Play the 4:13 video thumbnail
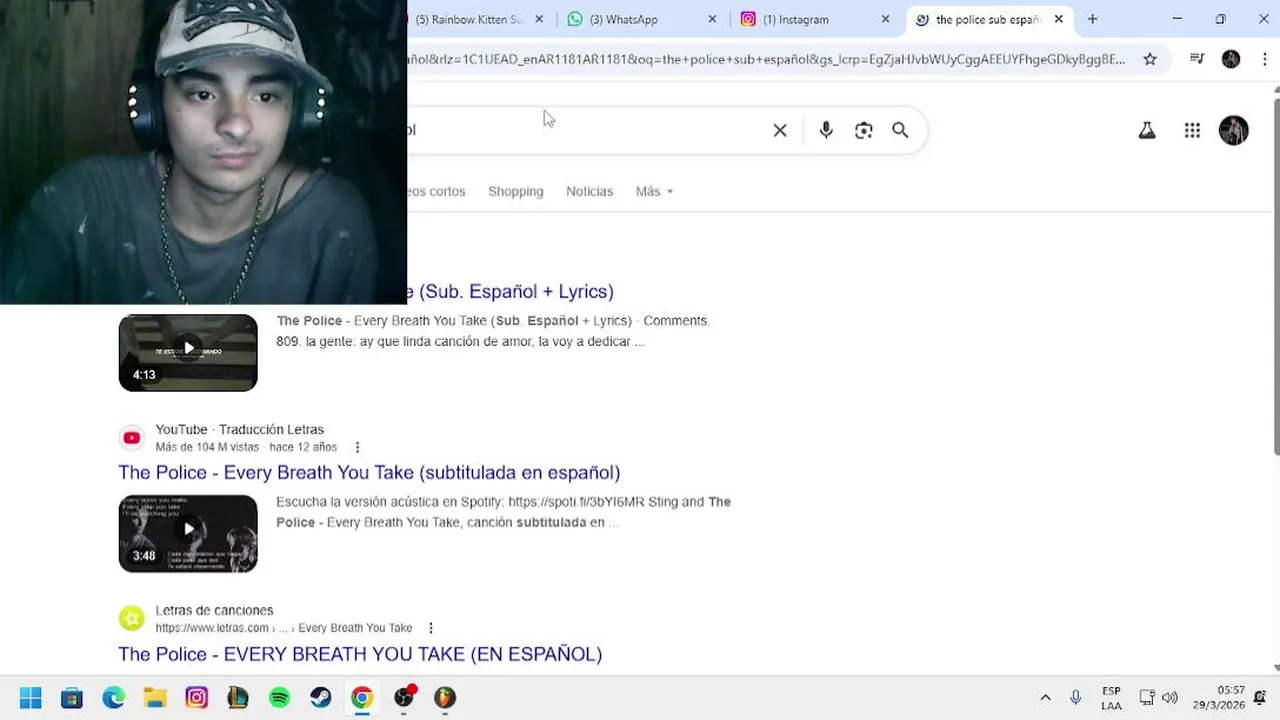1280x720 pixels. 188,352
